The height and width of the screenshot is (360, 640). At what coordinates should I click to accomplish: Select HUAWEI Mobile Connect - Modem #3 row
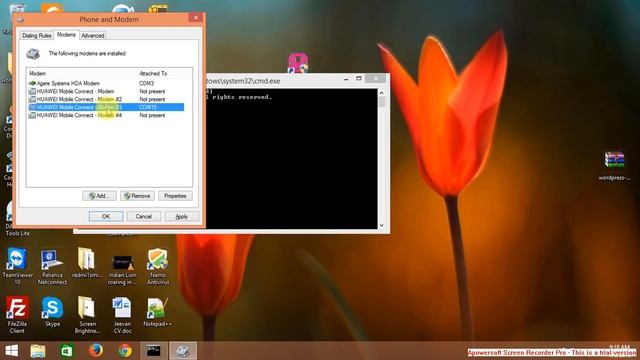point(106,107)
